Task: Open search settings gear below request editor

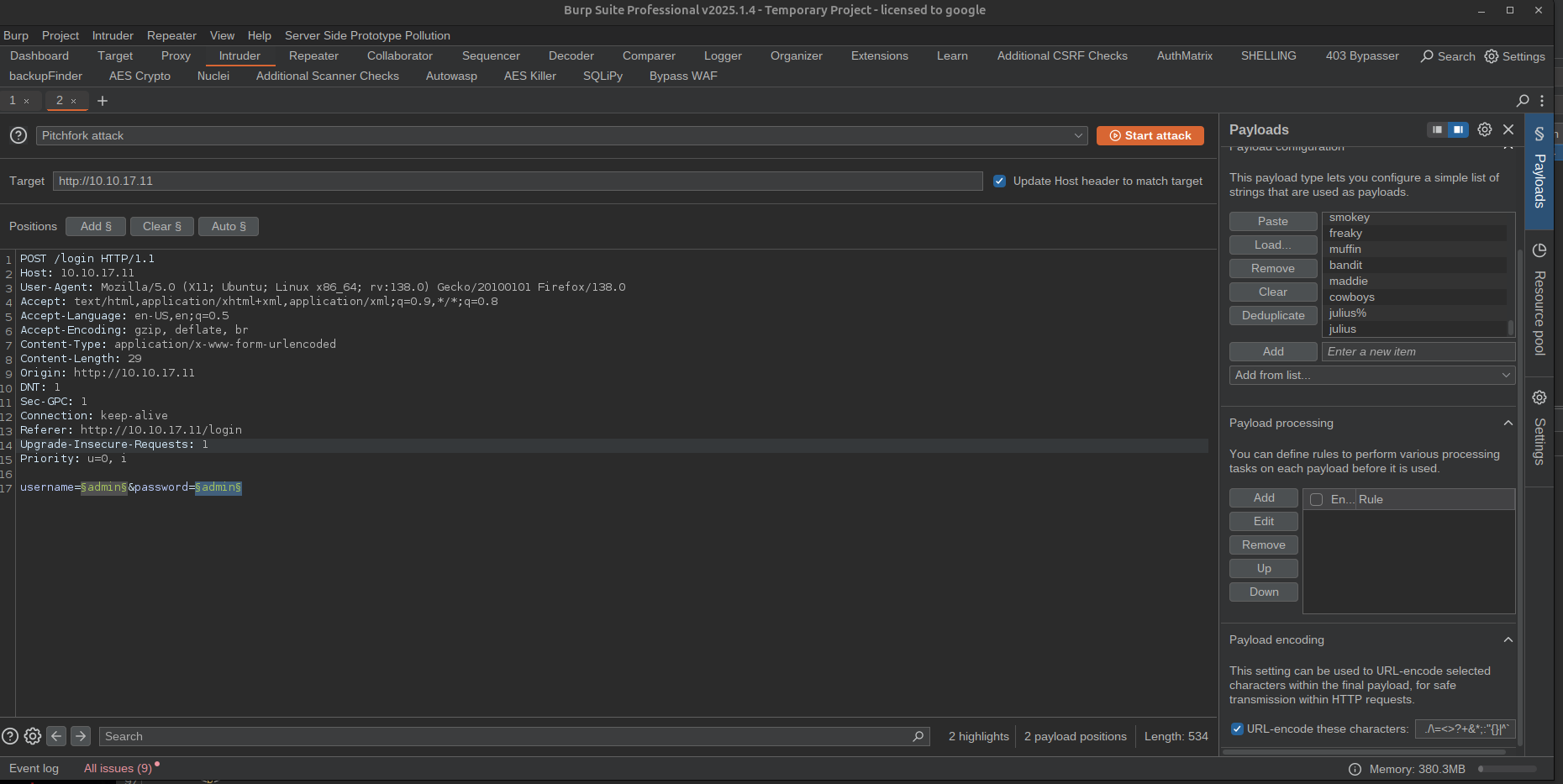Action: (x=33, y=736)
